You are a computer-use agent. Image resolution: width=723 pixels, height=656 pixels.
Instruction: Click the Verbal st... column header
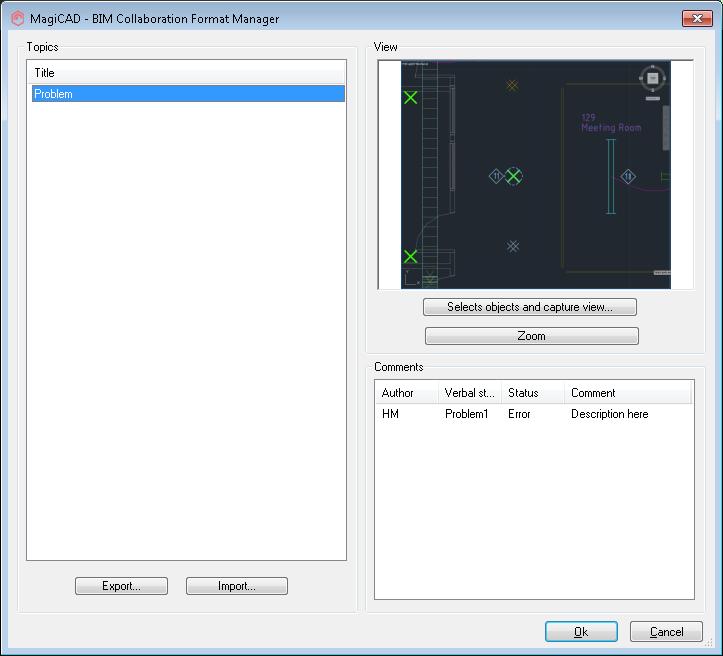click(469, 393)
